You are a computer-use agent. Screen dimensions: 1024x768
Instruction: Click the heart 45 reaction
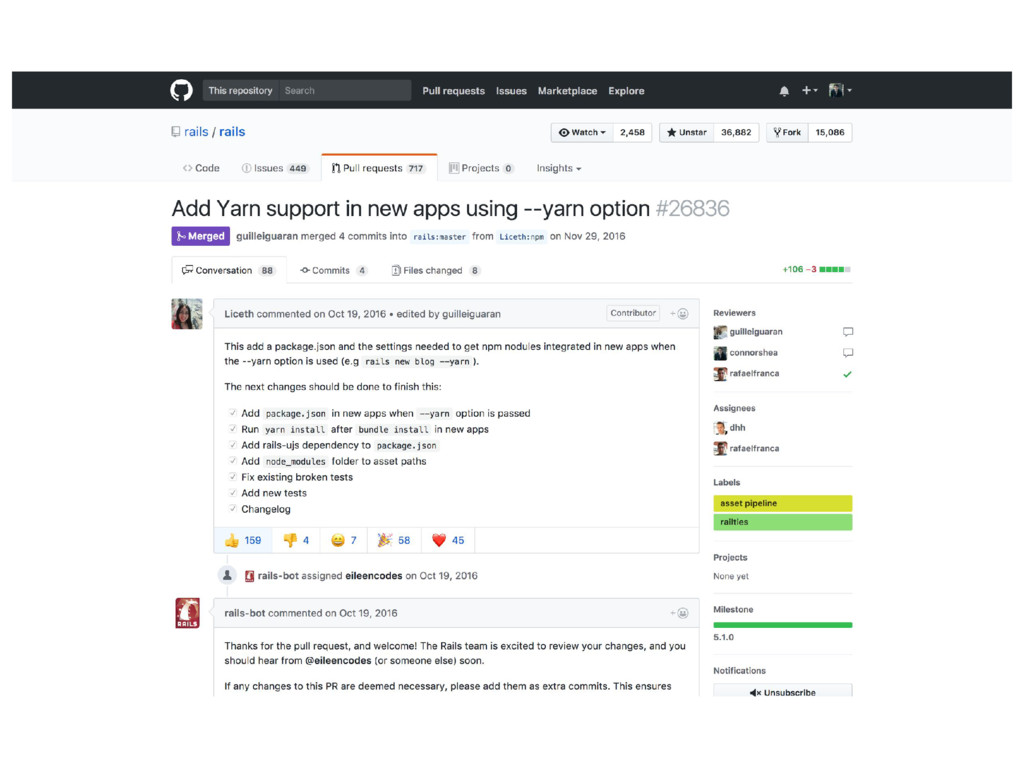pos(448,541)
